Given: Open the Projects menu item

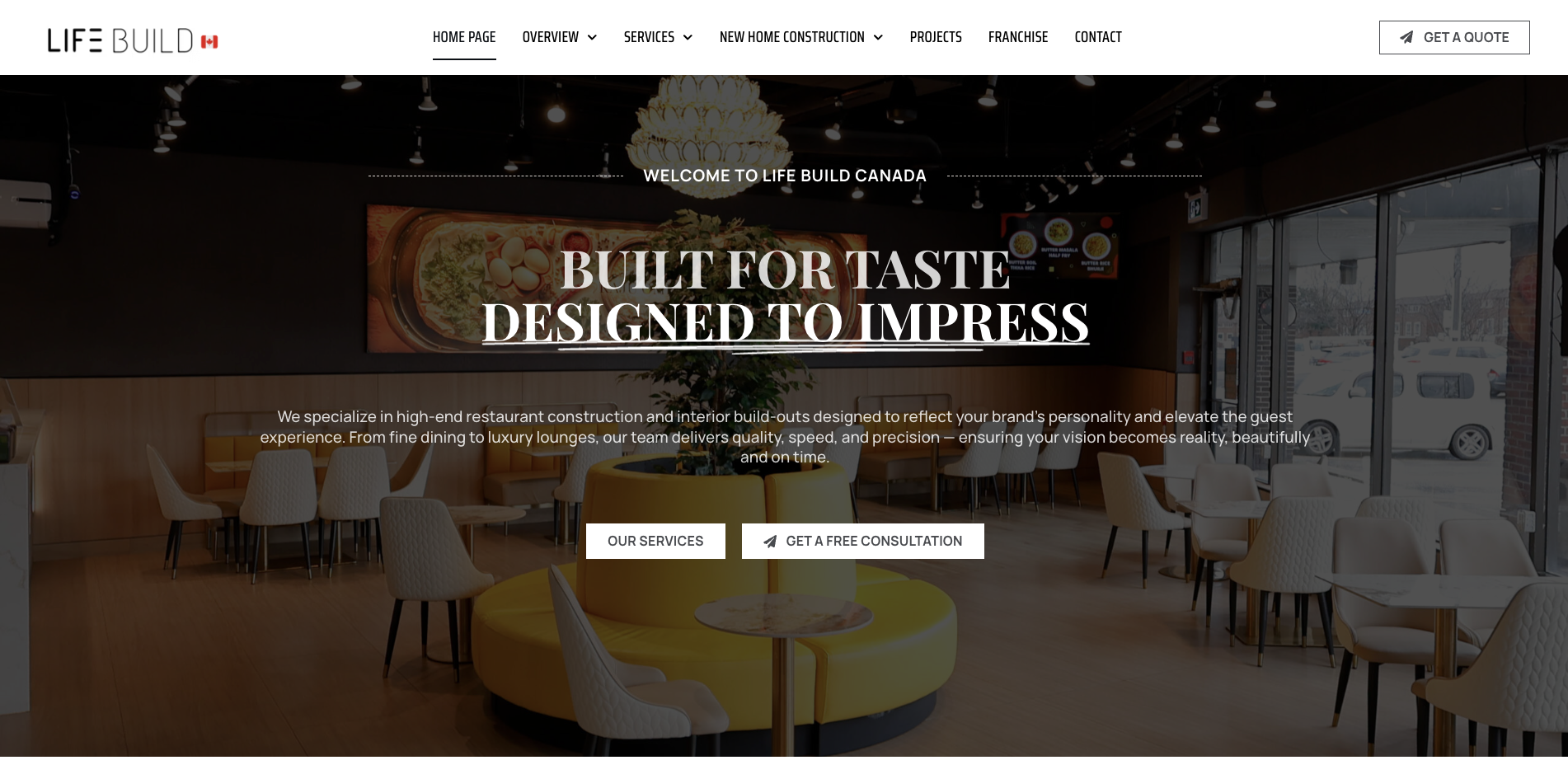Looking at the screenshot, I should (936, 37).
